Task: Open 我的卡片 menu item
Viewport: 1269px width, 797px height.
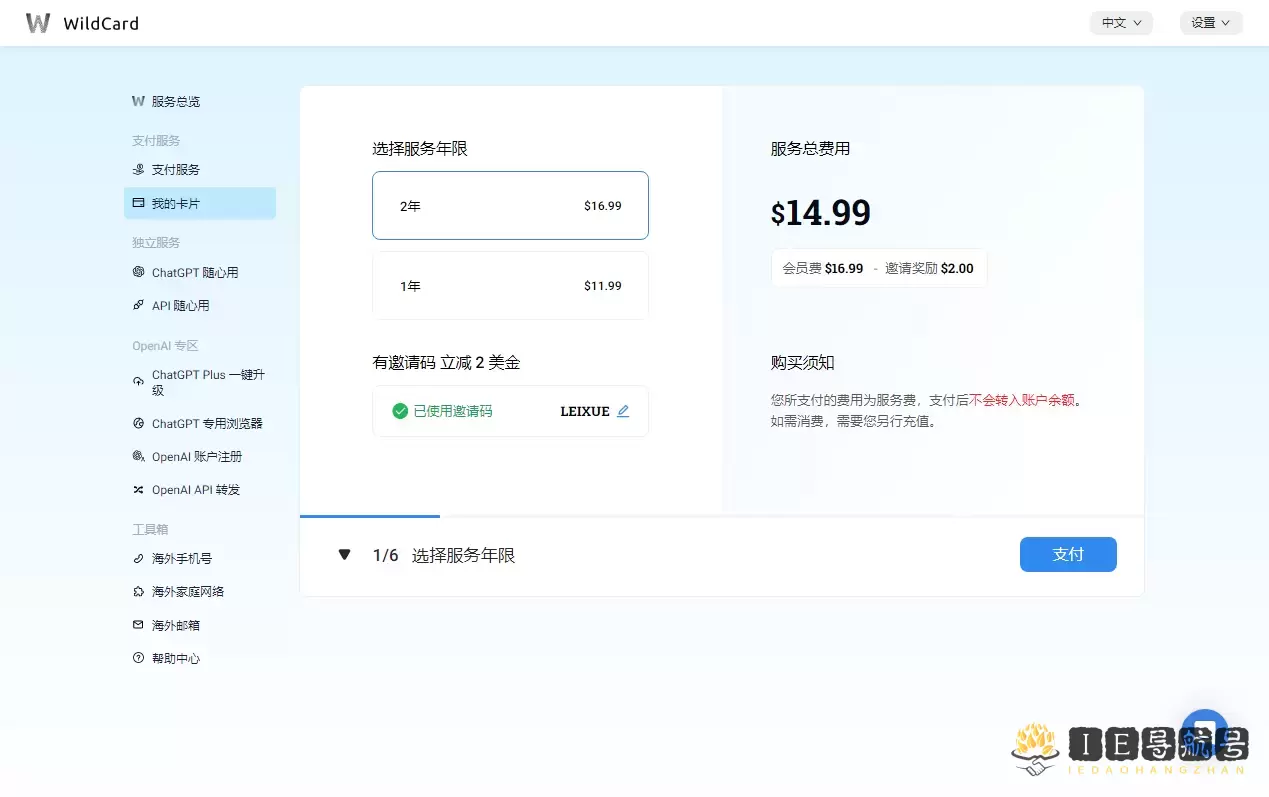Action: coord(200,203)
